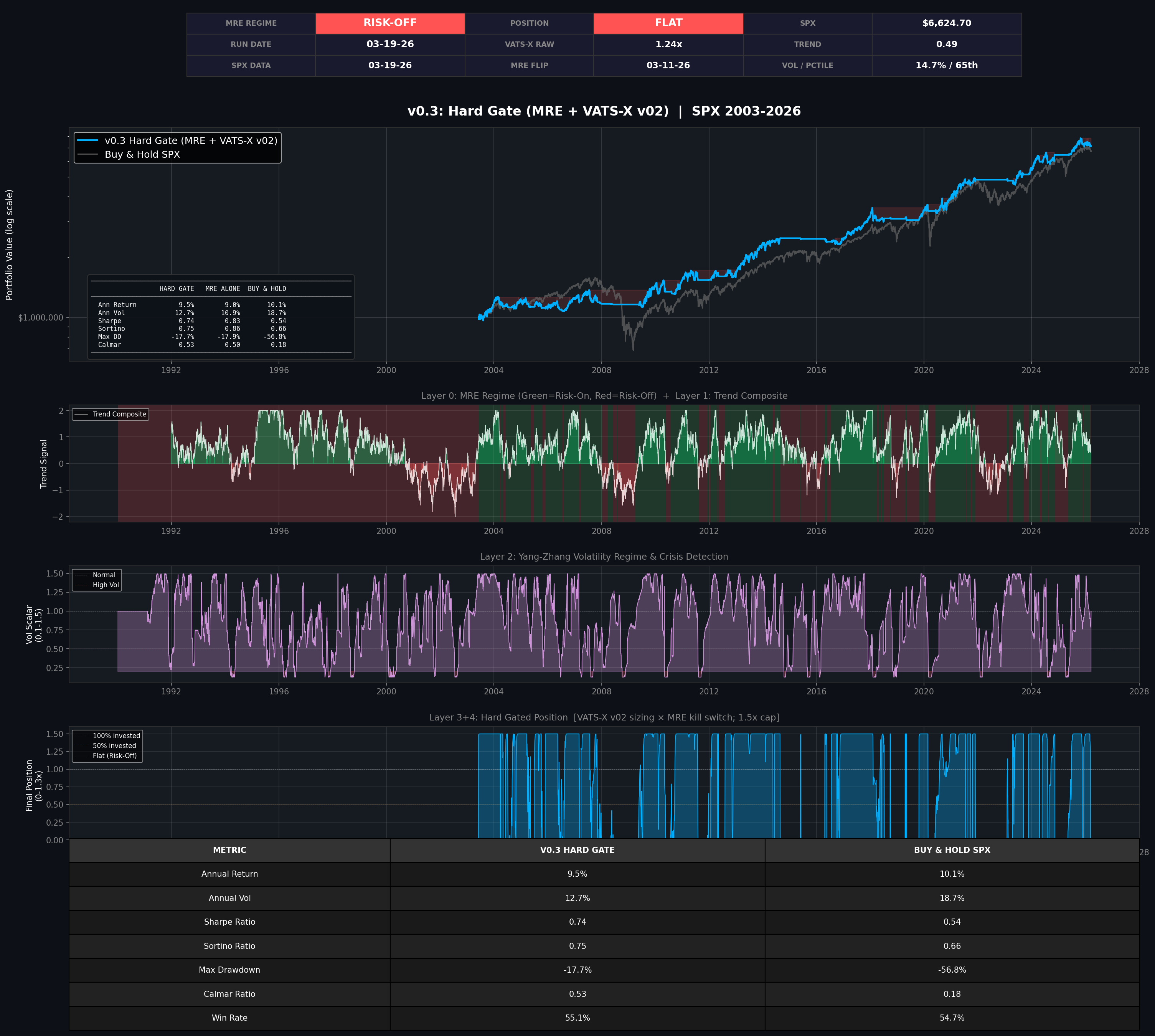Click Buy & Hold SPX legend entry
The image size is (1155, 1036).
(x=142, y=155)
